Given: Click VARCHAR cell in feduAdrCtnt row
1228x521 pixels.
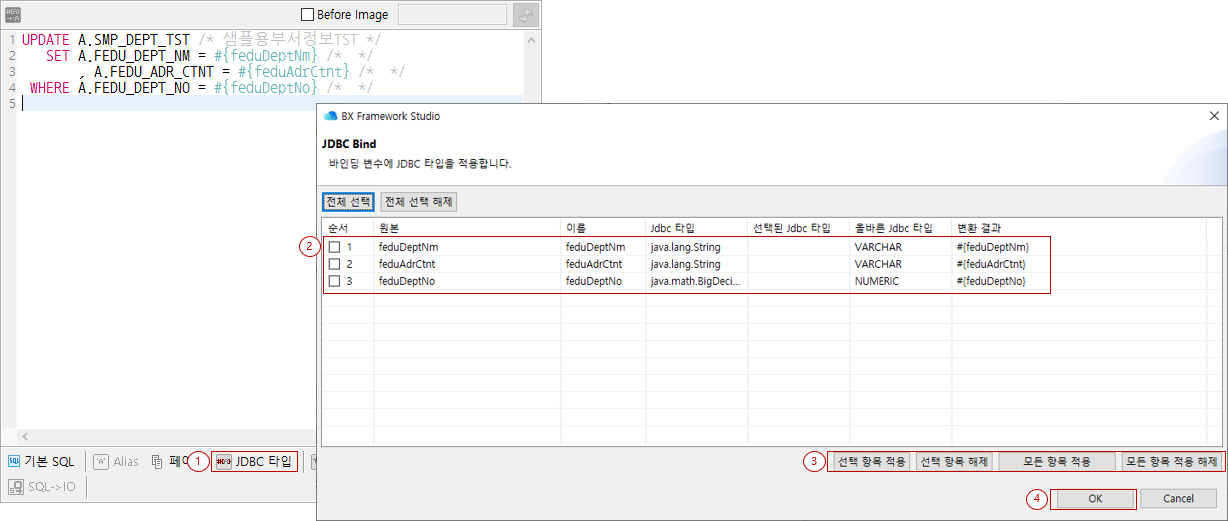Looking at the screenshot, I should click(x=900, y=264).
